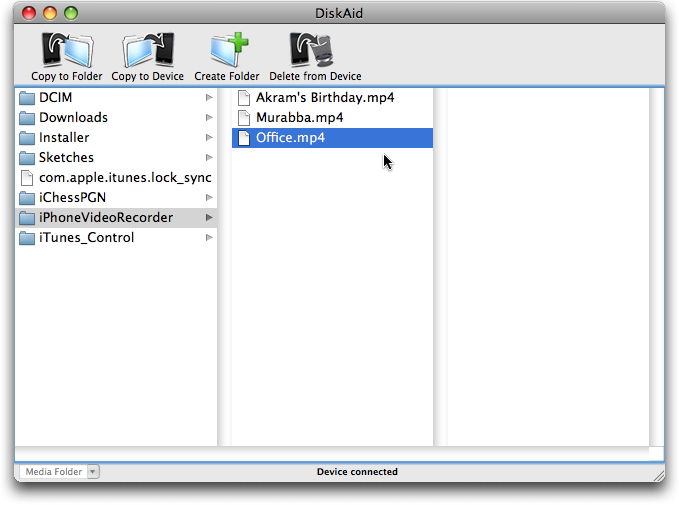
Task: Click the com.apple.itunes.lock_sync file name
Action: 125,178
